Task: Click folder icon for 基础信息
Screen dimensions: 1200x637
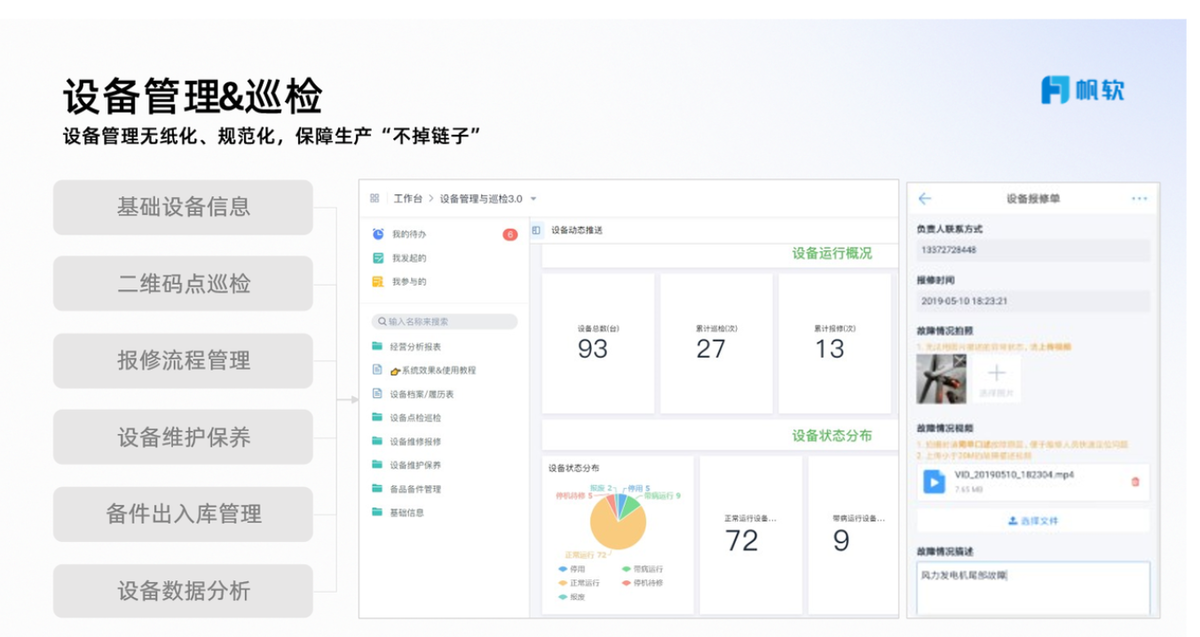Action: coord(377,512)
